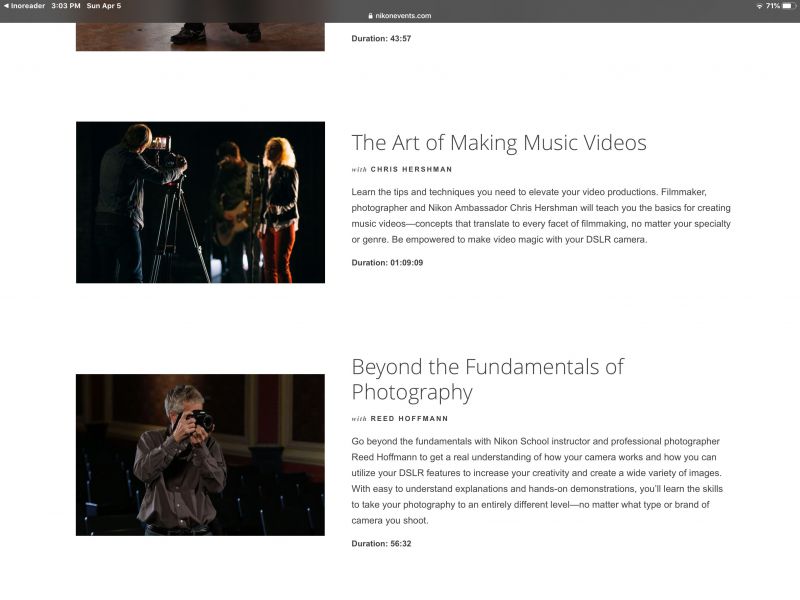Screen dimensions: 800x600
Task: Select instructor name CHRIS HERSHMAN
Action: pos(412,170)
